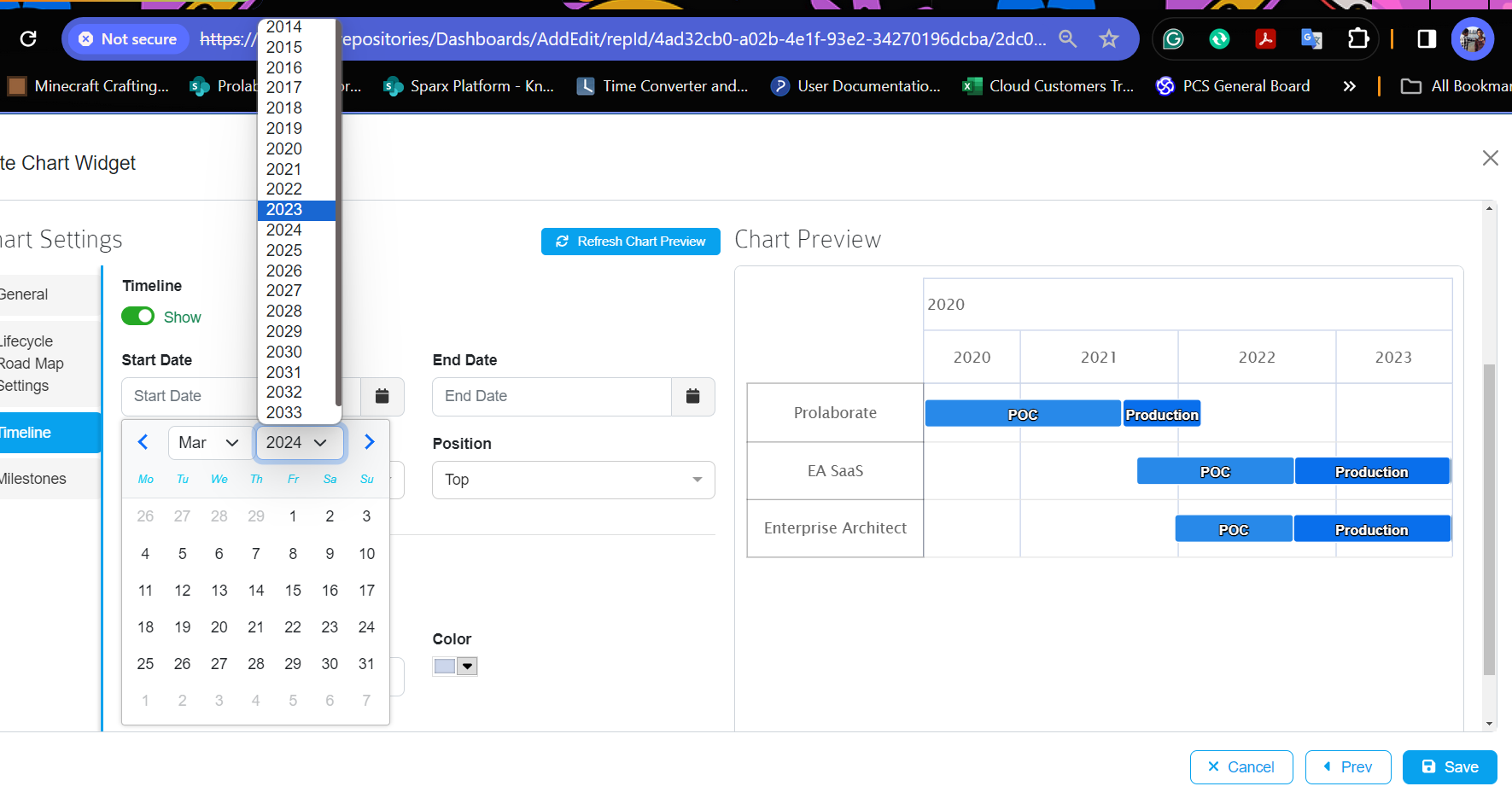
Task: Click Refresh Chart Preview button
Action: [631, 242]
